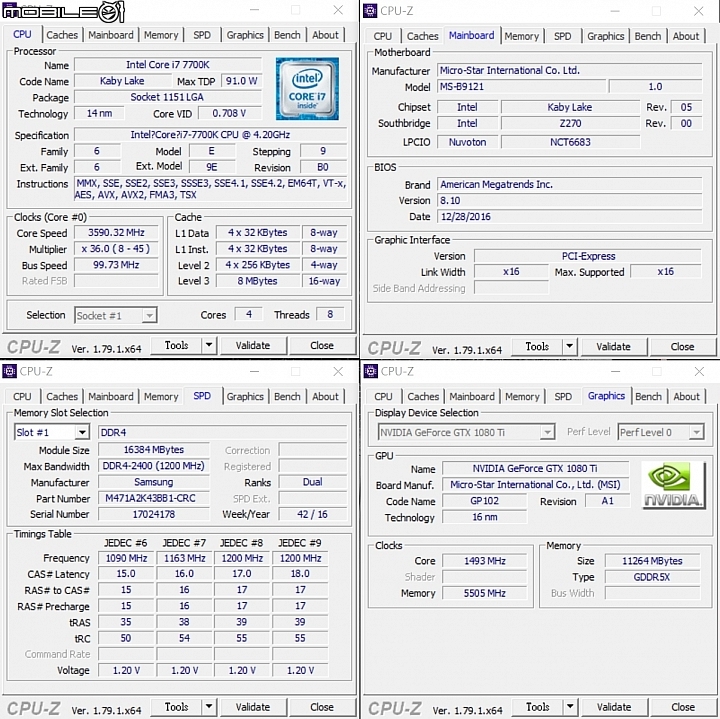Screen dimensions: 720x719
Task: Open Graphics tab in SPD window
Action: [245, 396]
